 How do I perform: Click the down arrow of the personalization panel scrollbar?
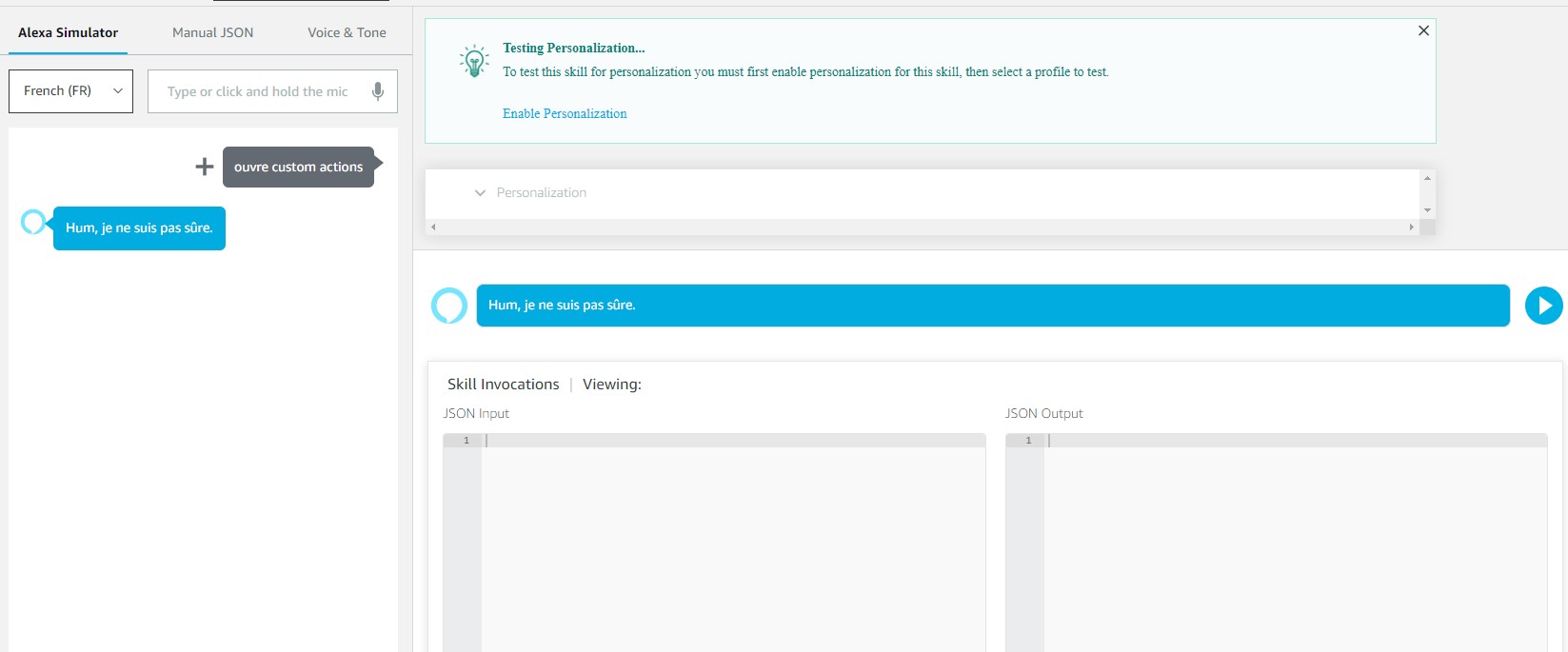click(1427, 210)
